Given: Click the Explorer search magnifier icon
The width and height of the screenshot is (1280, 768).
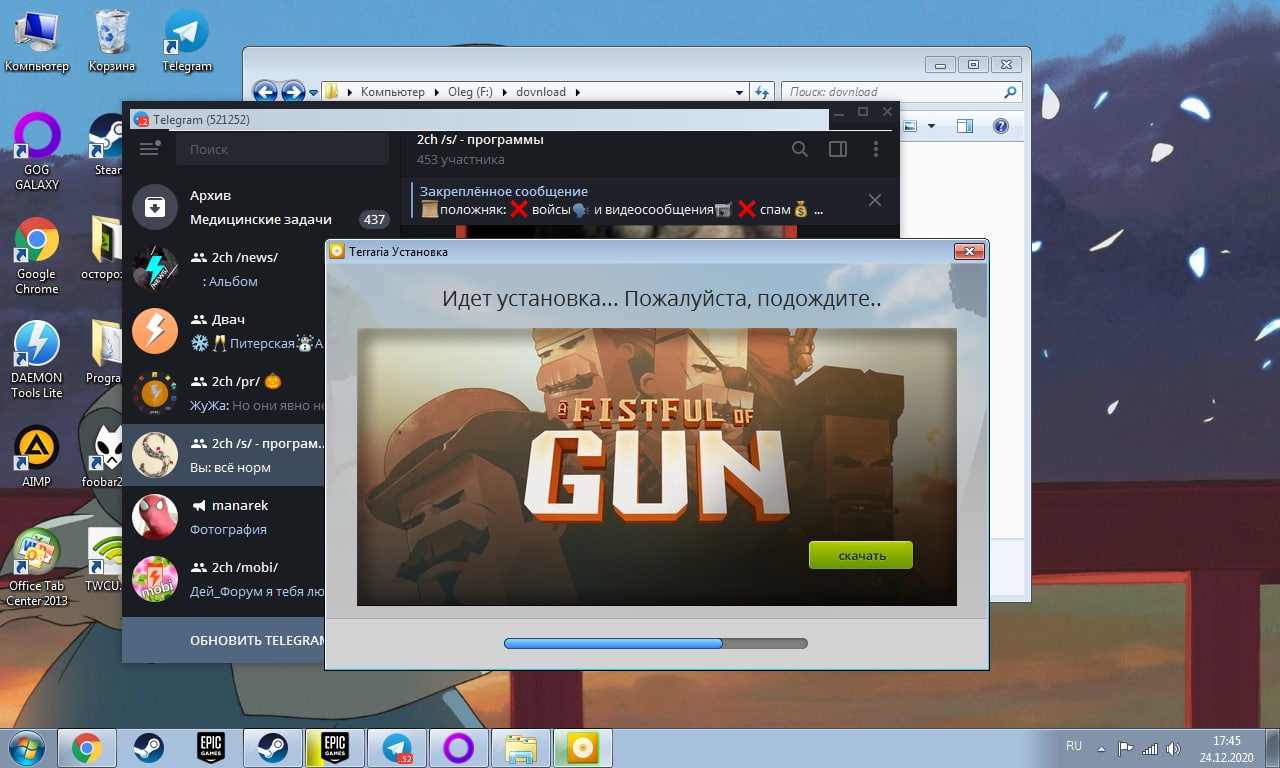Looking at the screenshot, I should (x=1010, y=92).
